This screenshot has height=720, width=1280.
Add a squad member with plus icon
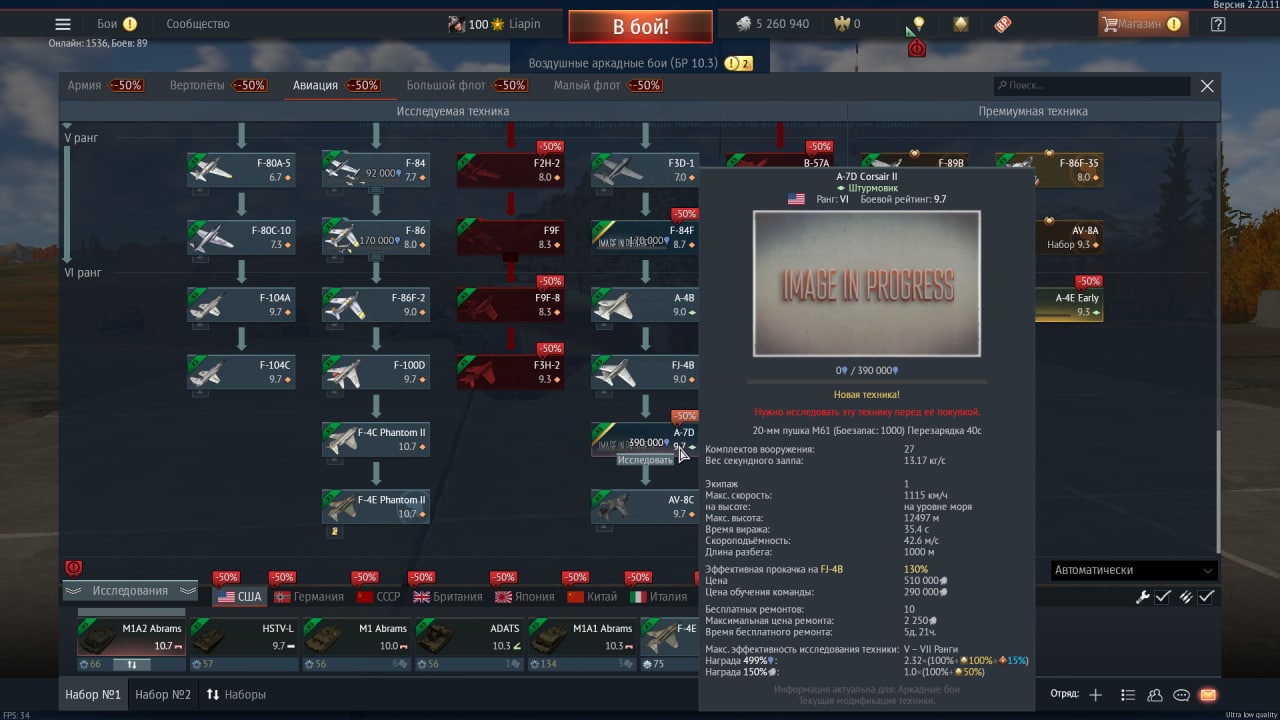coord(1096,694)
